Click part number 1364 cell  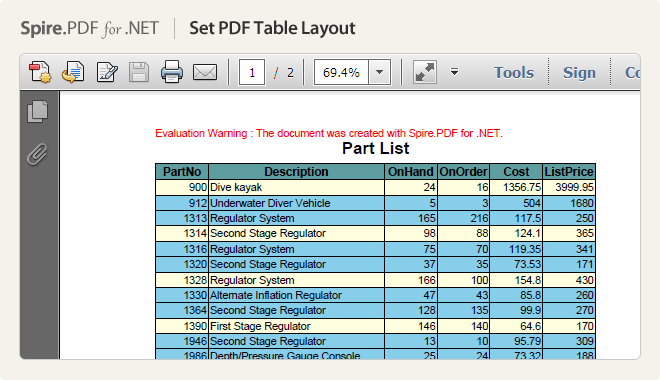point(182,311)
